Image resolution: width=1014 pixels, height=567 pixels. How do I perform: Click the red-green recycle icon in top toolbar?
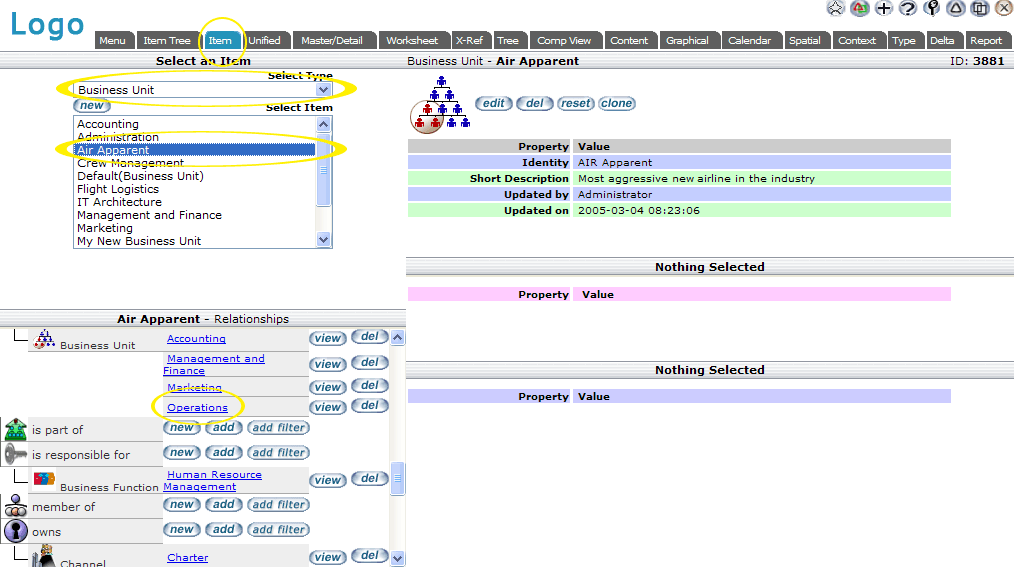coord(860,8)
